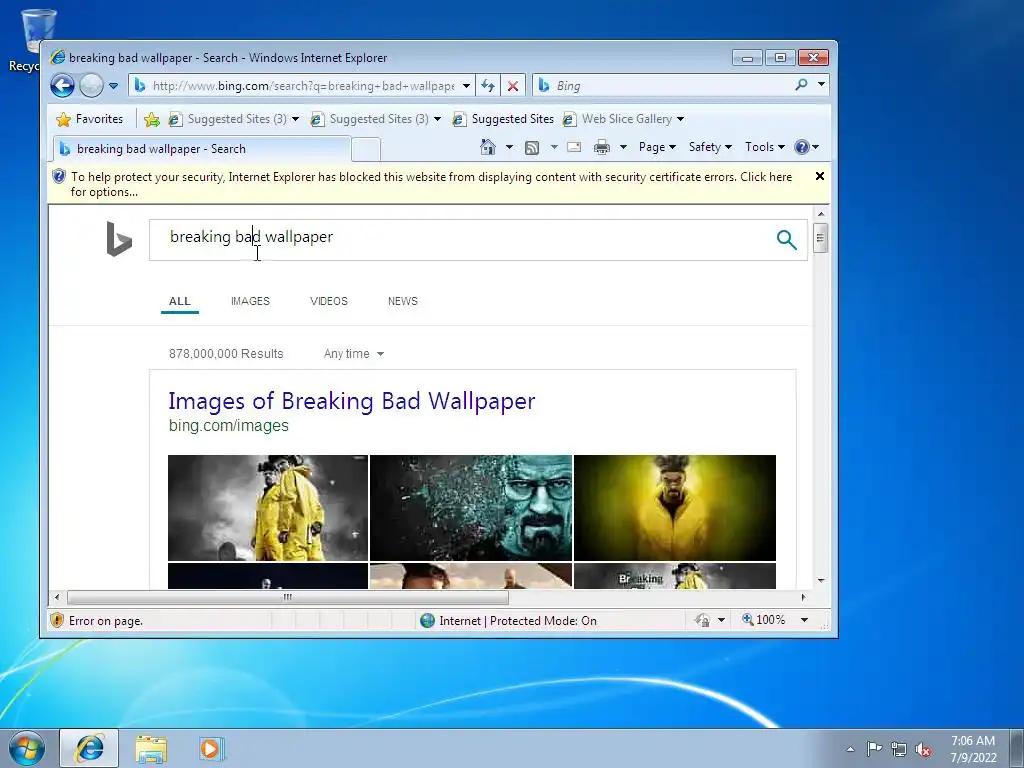Click the Help question mark icon
Viewport: 1024px width, 768px height.
802,147
